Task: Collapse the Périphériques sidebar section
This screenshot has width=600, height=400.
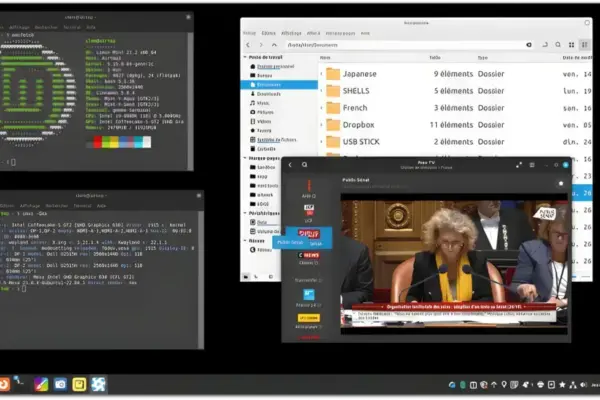Action: pyautogui.click(x=245, y=213)
